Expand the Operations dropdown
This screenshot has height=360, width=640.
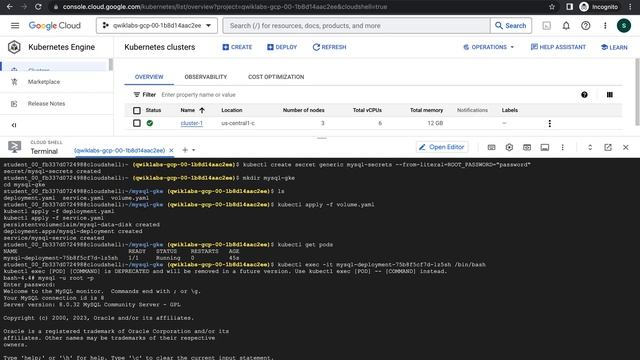click(489, 47)
